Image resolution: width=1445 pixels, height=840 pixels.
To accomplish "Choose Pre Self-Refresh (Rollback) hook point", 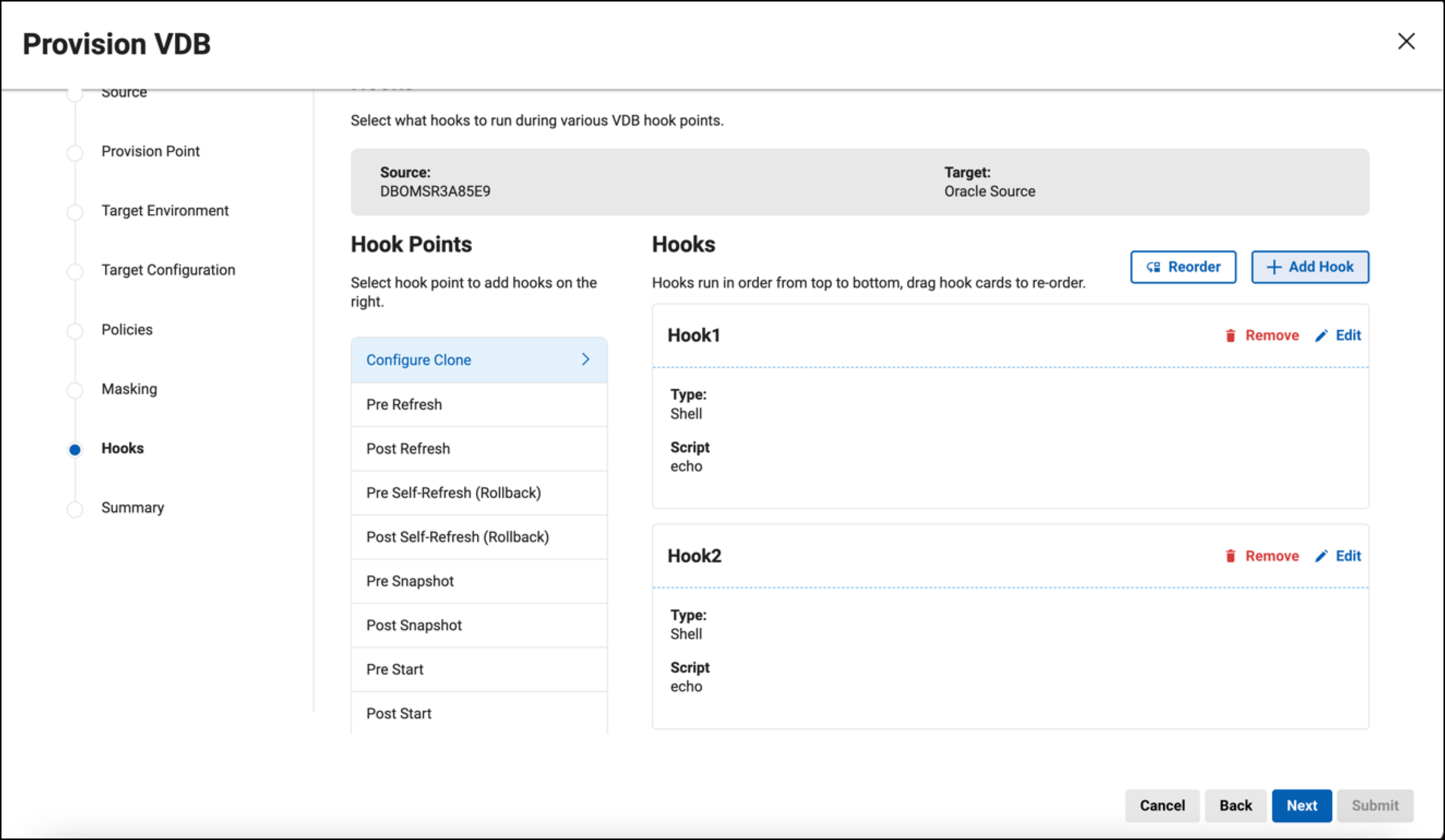I will (453, 492).
